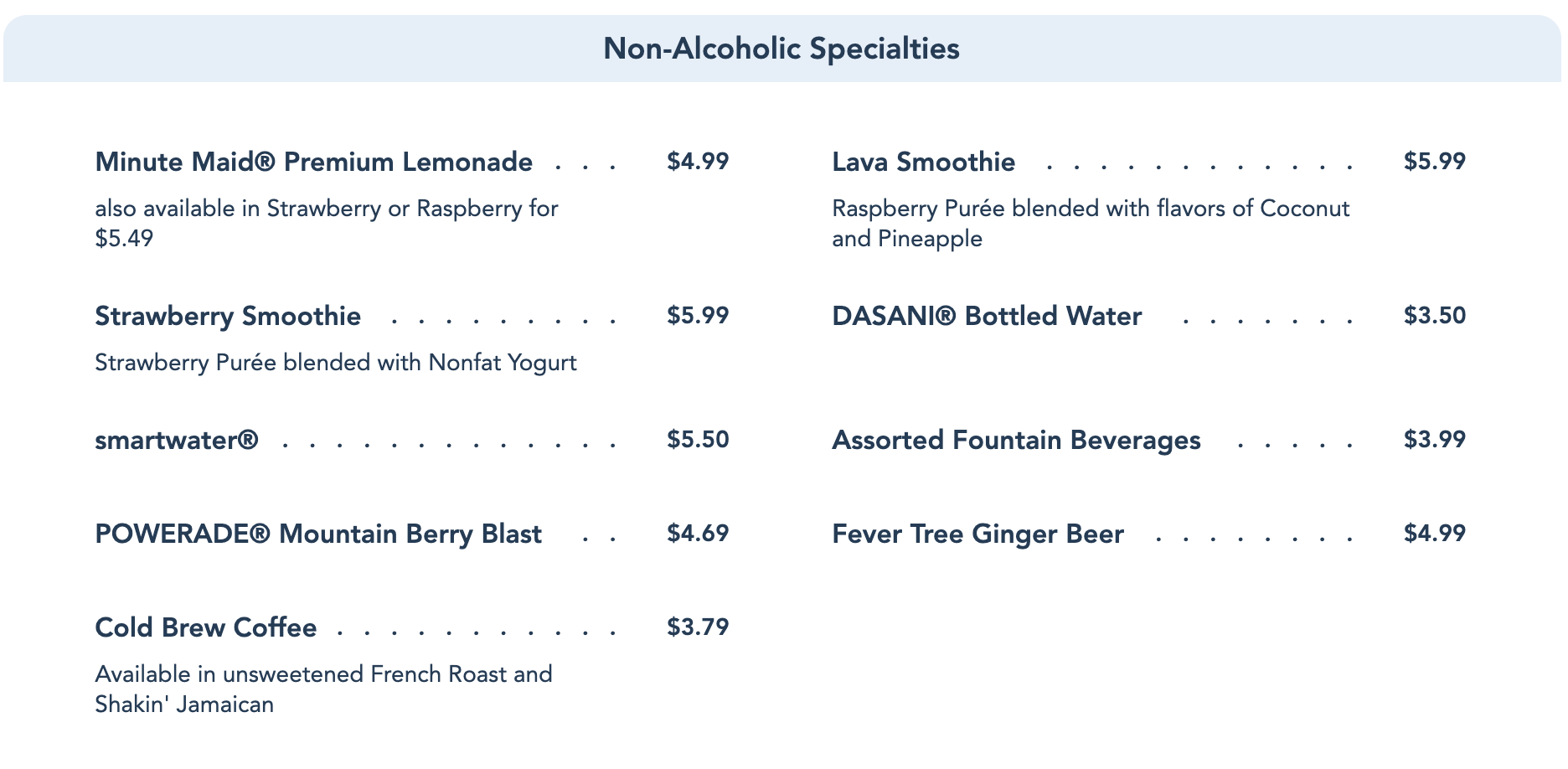1568x769 pixels.
Task: Click the Strawberry Smoothie menu item
Action: (228, 316)
